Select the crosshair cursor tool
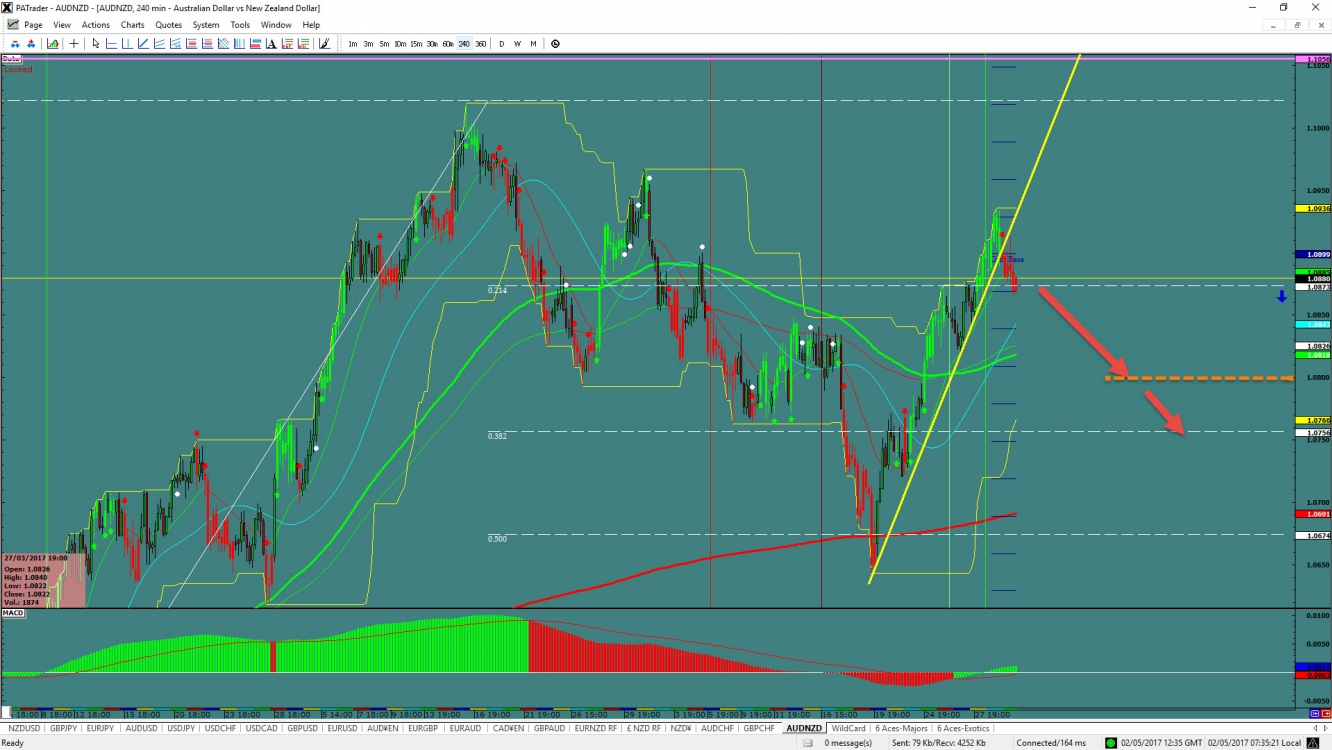 74,43
